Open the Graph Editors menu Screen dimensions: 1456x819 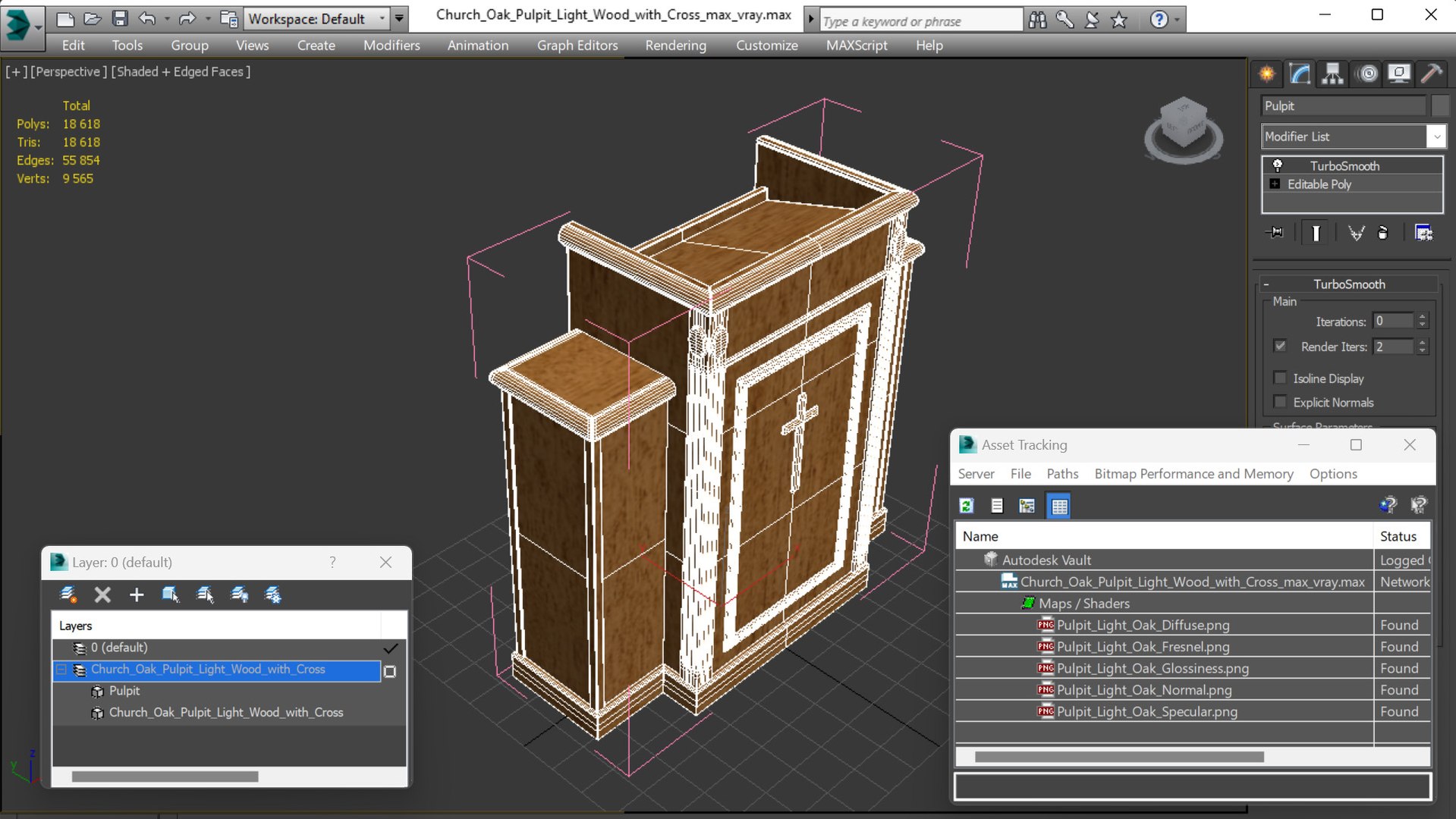click(577, 45)
